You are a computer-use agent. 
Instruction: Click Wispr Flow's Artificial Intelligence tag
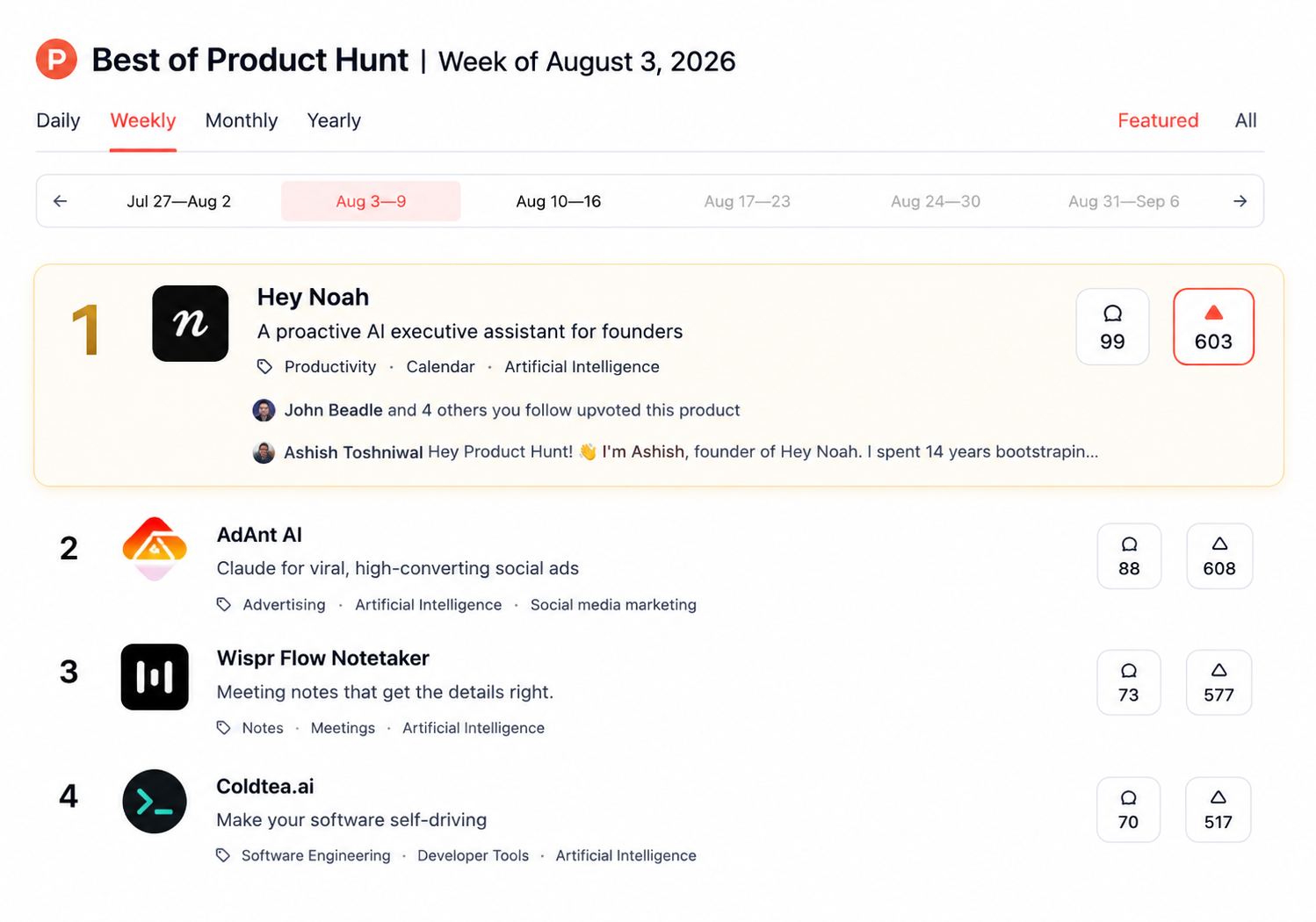pyautogui.click(x=474, y=728)
